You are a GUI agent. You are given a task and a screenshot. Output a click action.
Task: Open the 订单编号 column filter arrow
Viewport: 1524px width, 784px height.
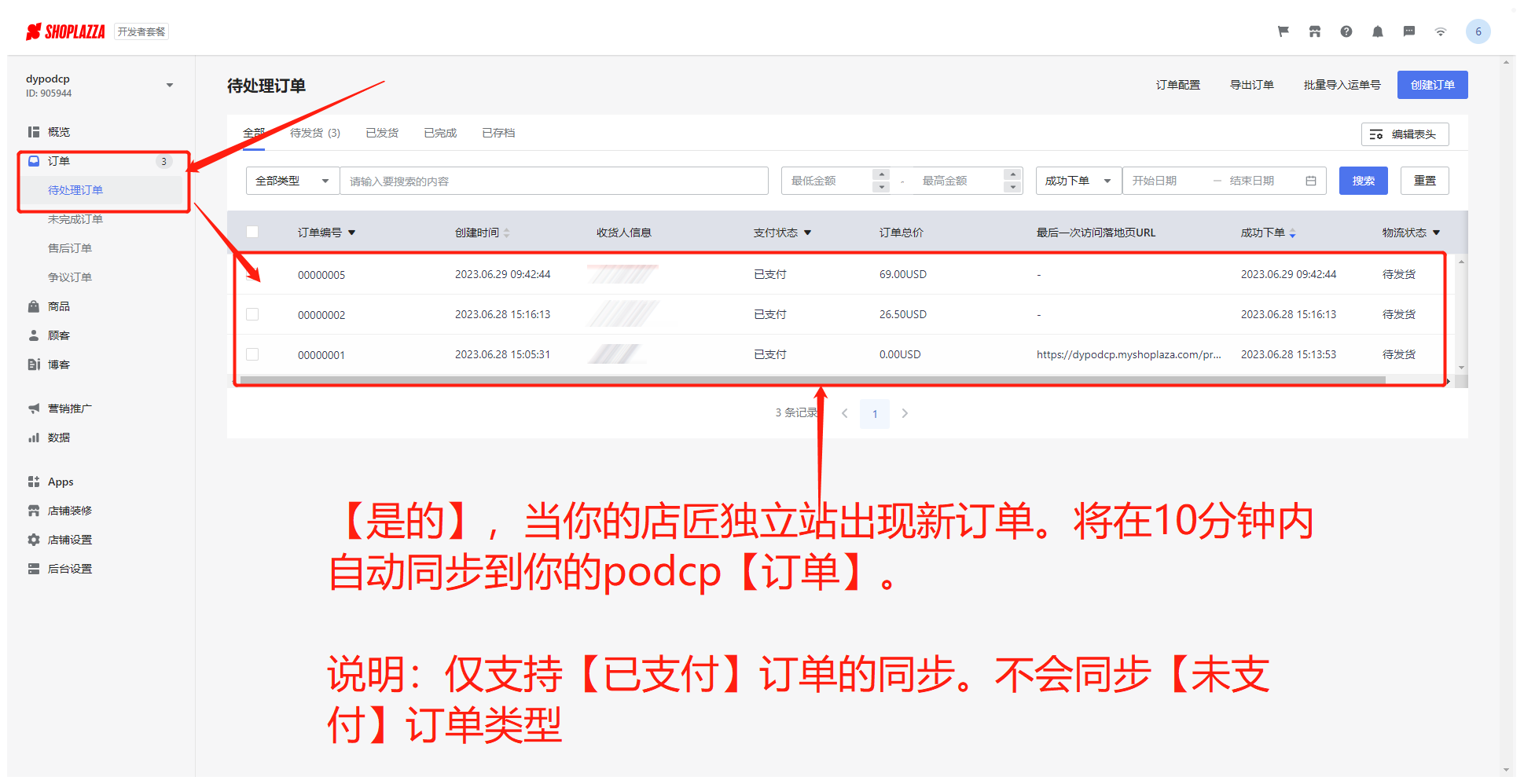[352, 233]
